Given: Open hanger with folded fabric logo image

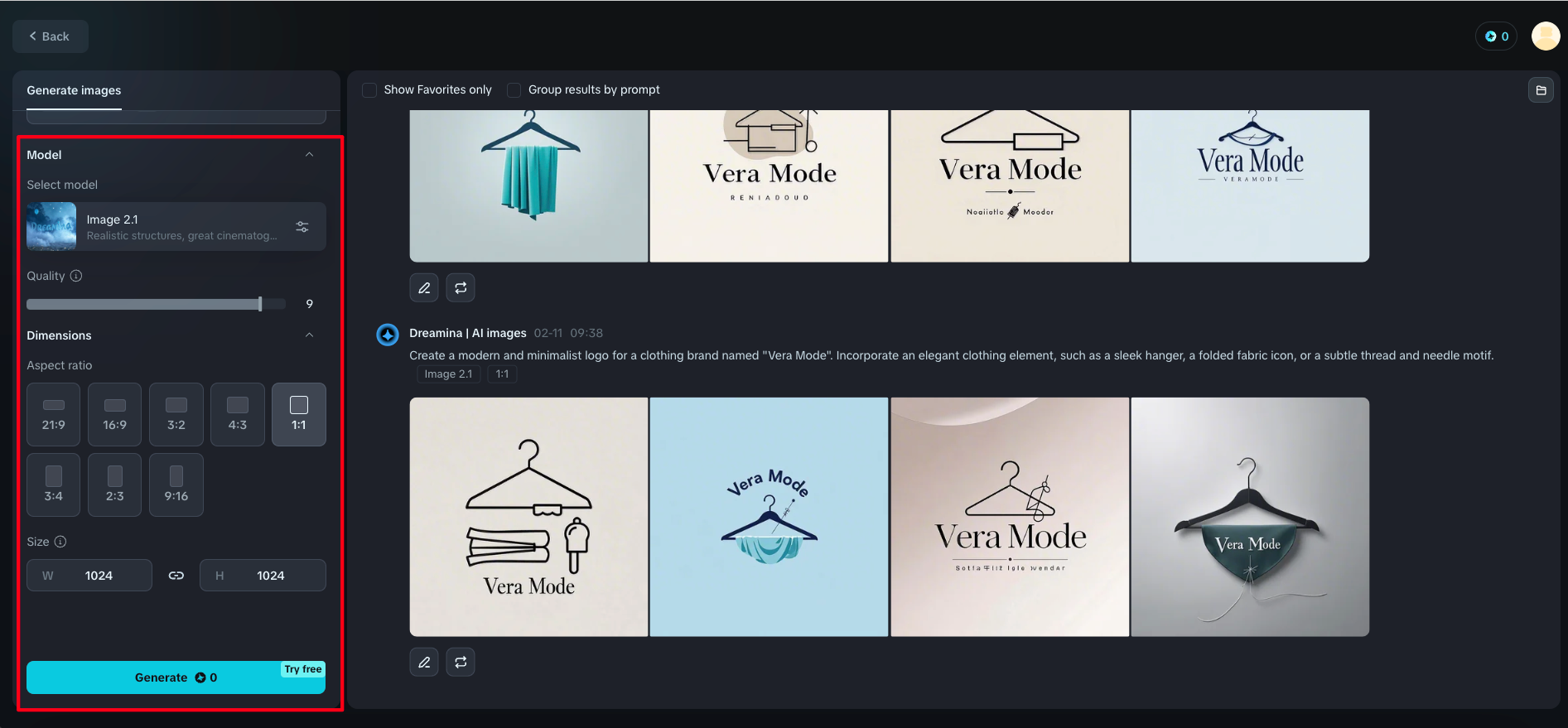Looking at the screenshot, I should (528, 517).
